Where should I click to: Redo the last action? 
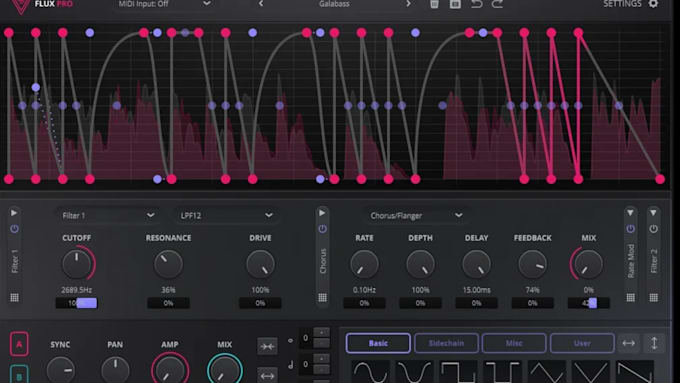point(497,4)
